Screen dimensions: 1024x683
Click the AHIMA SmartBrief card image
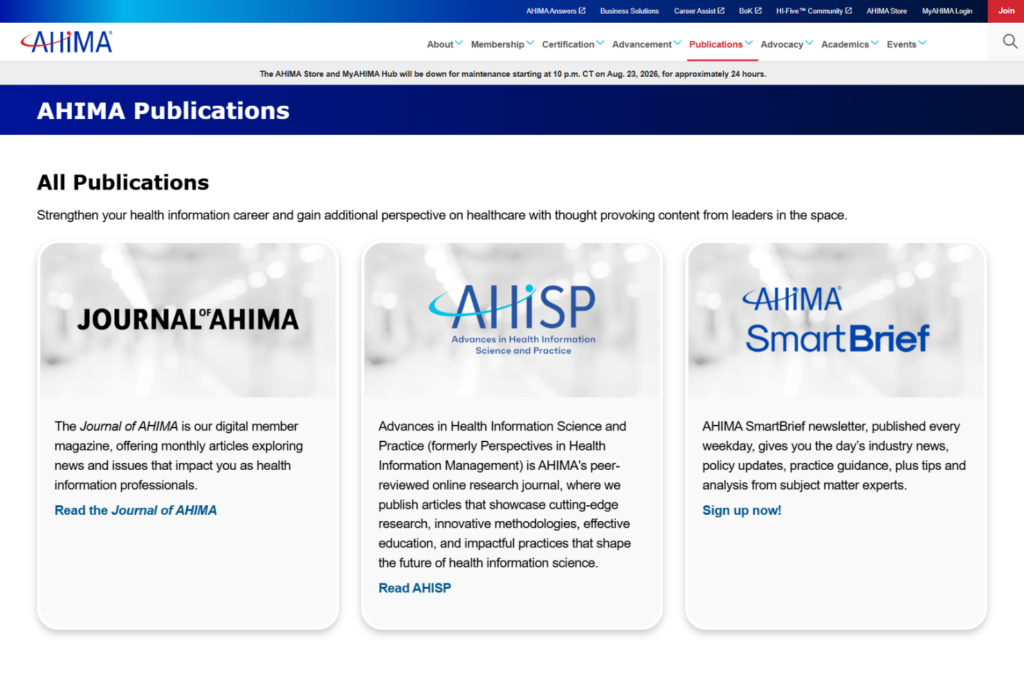pyautogui.click(x=836, y=320)
